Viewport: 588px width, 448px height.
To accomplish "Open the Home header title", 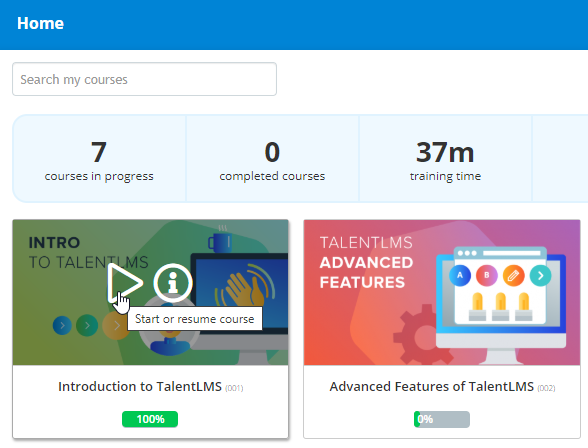I will tap(40, 23).
